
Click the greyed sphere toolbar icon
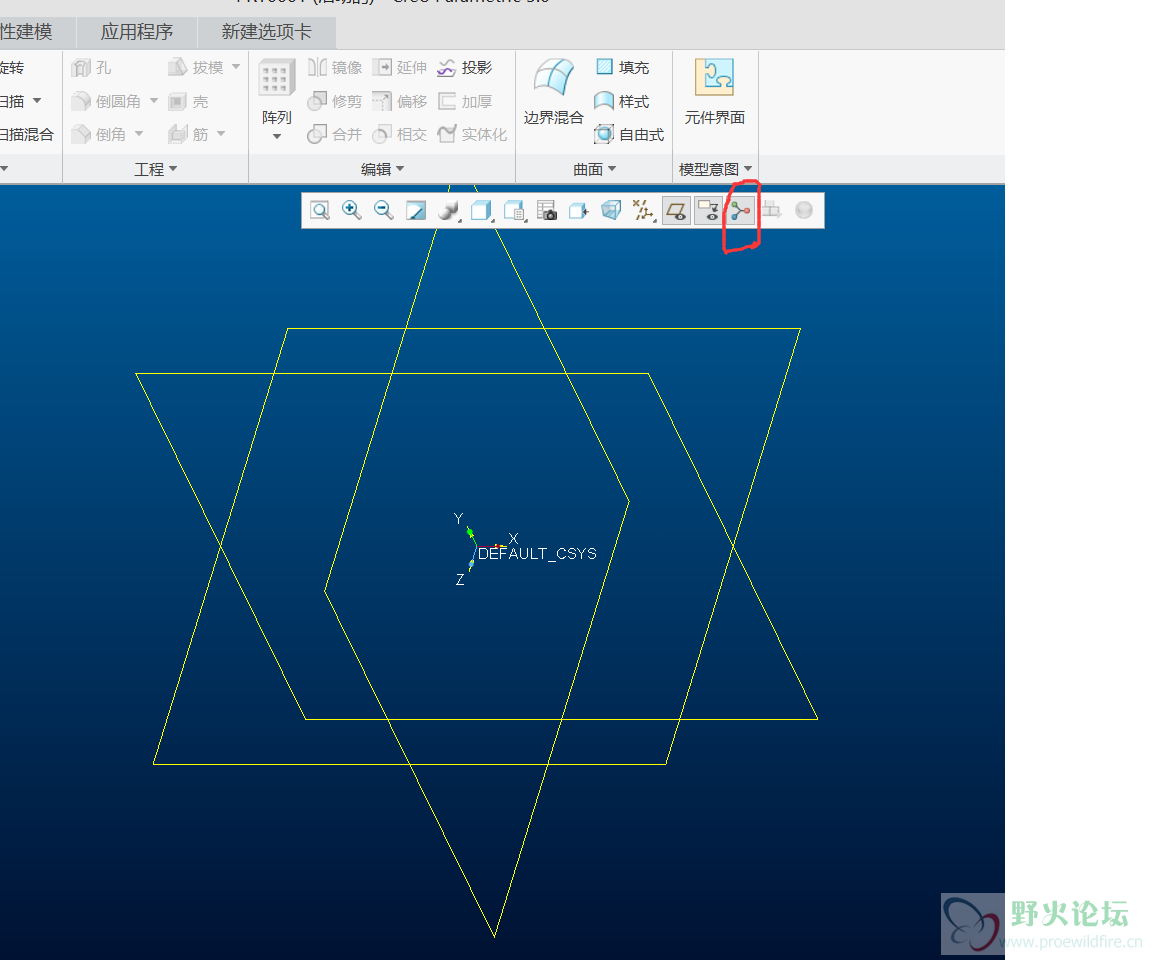[x=804, y=211]
